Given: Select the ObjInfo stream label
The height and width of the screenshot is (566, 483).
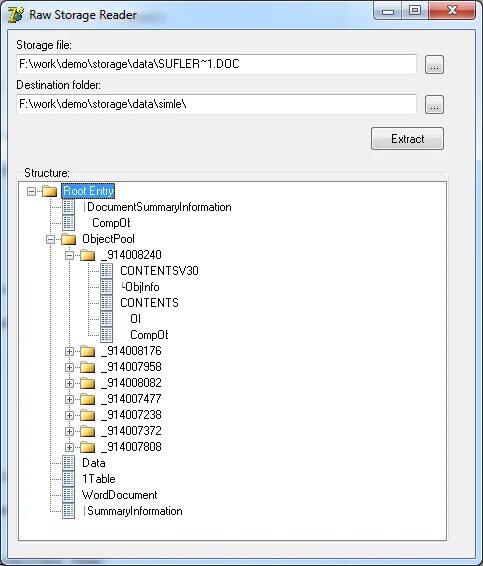Looking at the screenshot, I should 140,287.
